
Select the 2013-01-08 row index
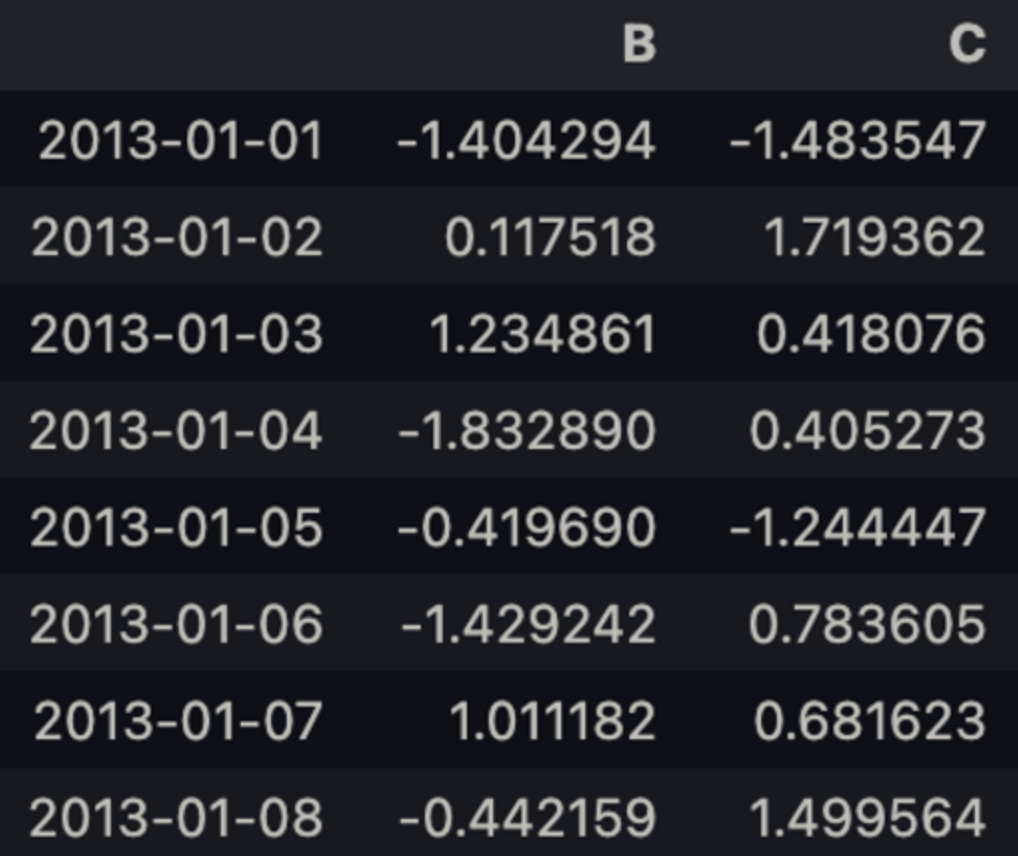tap(177, 818)
